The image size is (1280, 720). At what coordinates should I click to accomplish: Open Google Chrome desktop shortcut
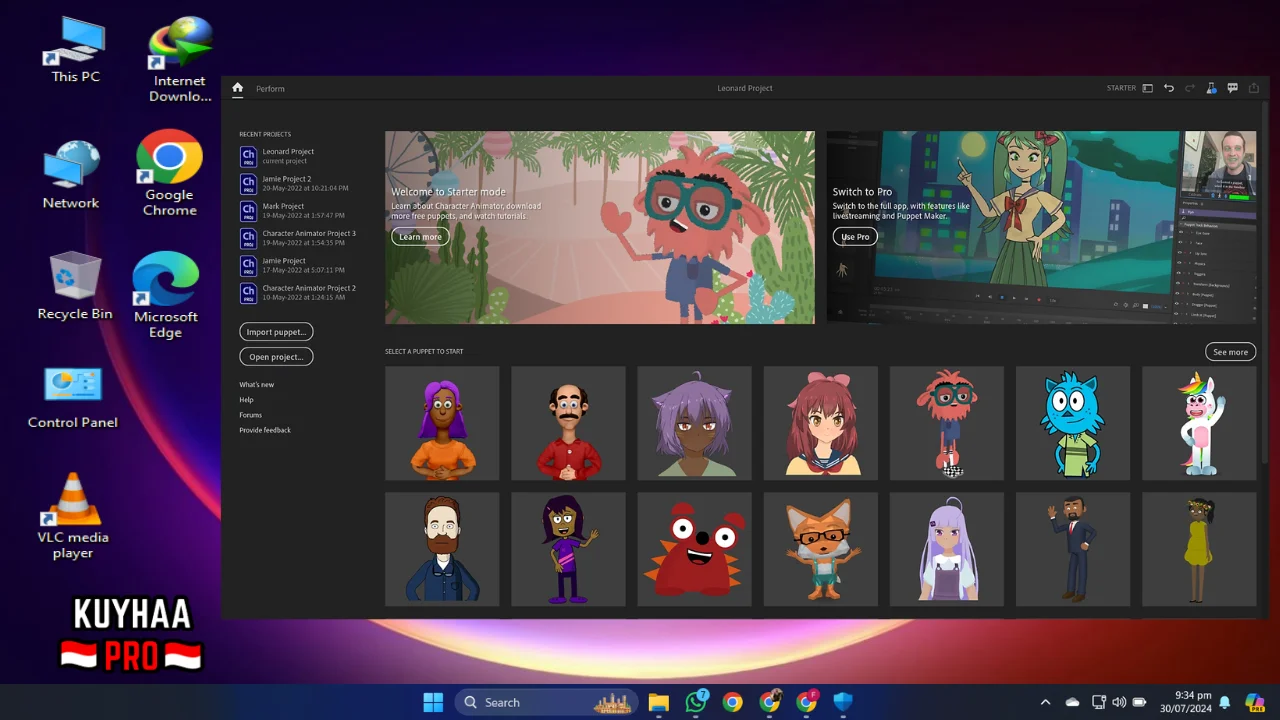click(169, 175)
